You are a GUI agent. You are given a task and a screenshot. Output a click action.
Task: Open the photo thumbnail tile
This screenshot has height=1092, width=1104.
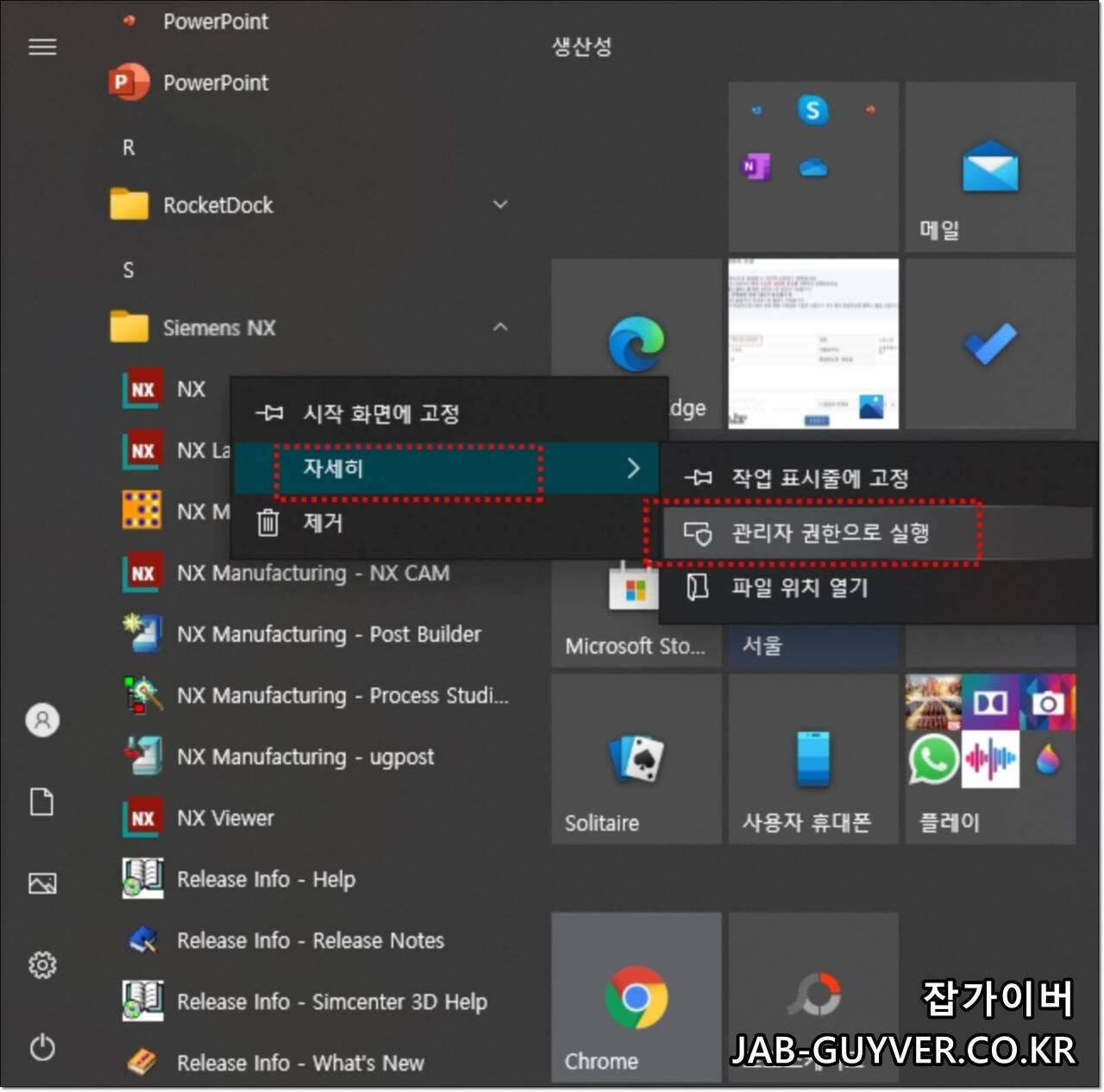[813, 343]
